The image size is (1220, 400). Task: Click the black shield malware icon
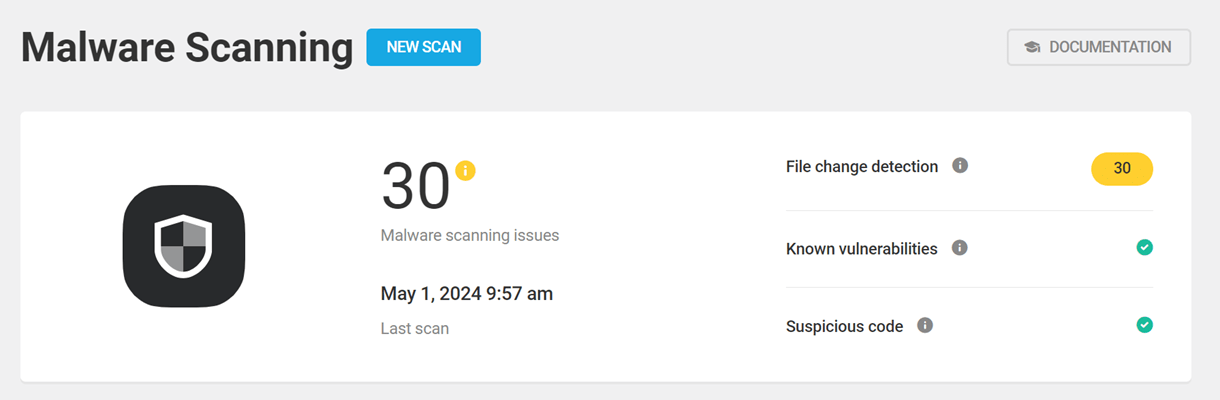point(184,247)
